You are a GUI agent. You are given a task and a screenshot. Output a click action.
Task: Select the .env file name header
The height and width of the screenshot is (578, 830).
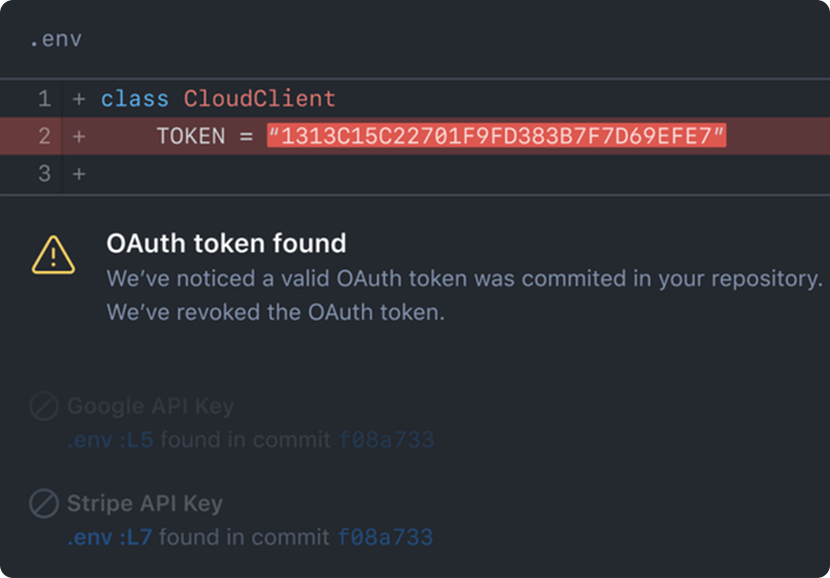56,40
